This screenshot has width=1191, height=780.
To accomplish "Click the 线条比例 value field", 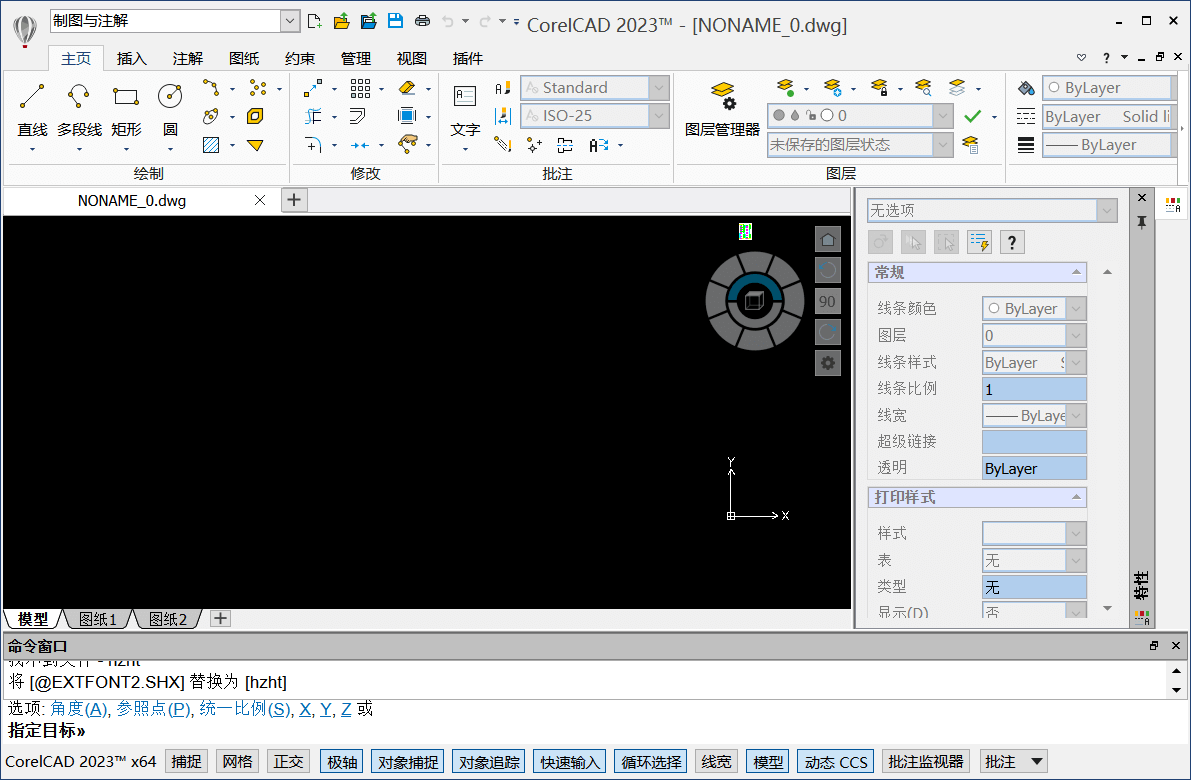I will [x=1034, y=389].
